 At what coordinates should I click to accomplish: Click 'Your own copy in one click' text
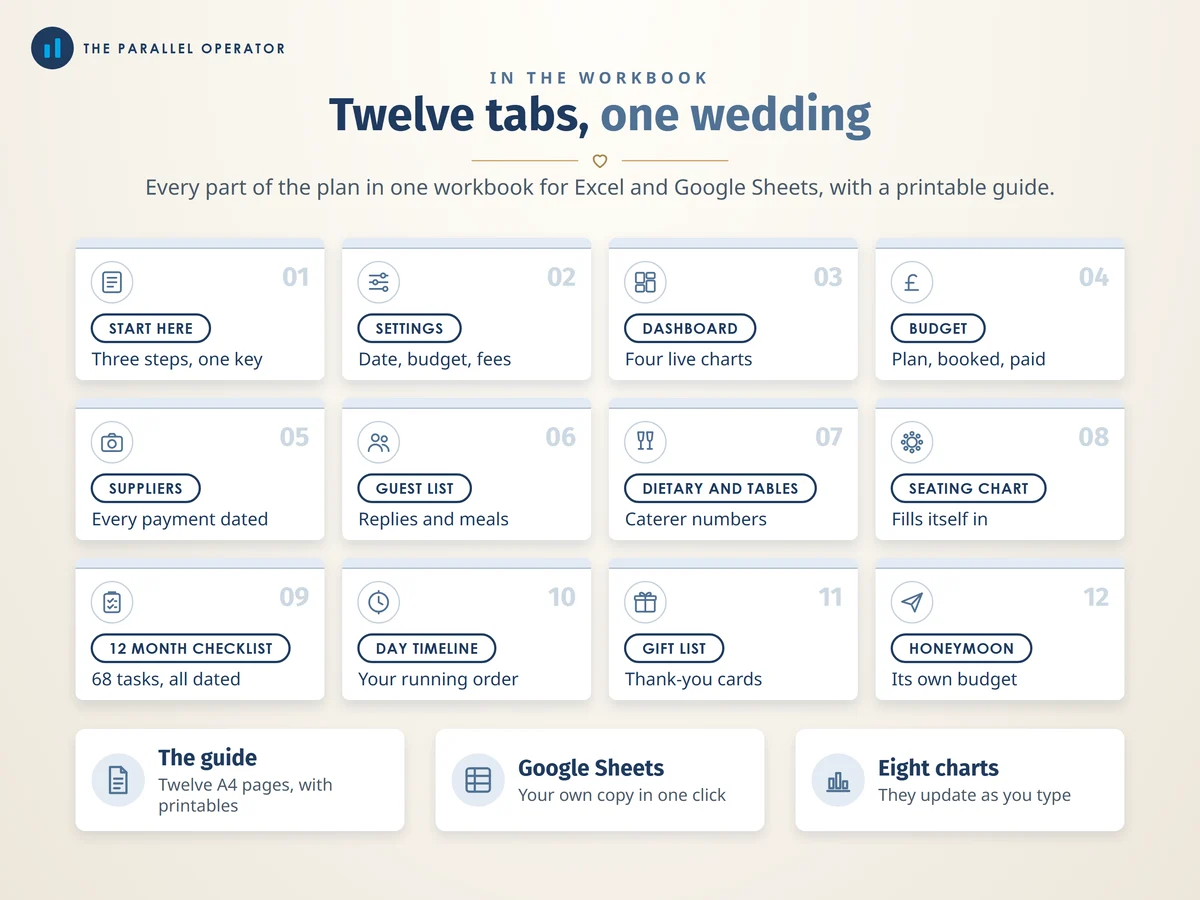[x=622, y=795]
